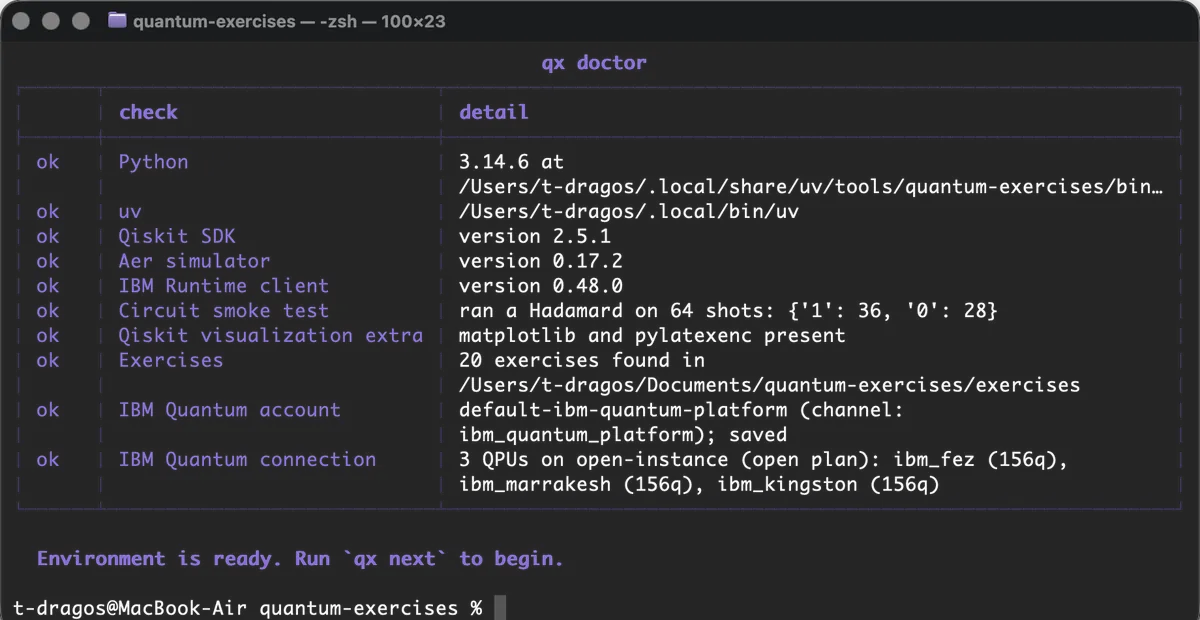Click the 'Exercises' check label
The image size is (1200, 620).
tap(171, 360)
